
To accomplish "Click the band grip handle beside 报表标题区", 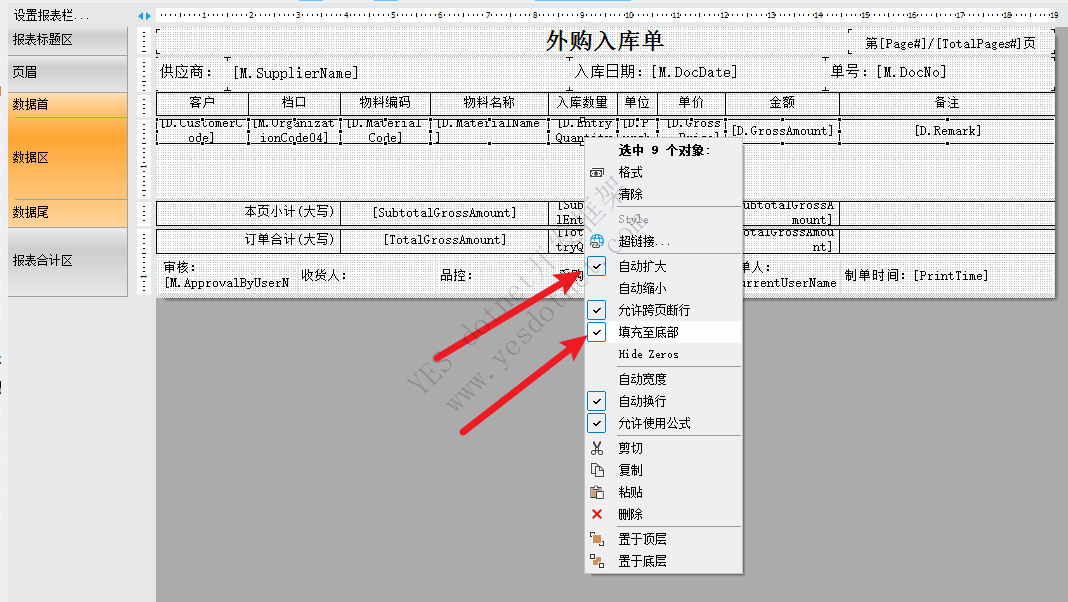I will (144, 41).
